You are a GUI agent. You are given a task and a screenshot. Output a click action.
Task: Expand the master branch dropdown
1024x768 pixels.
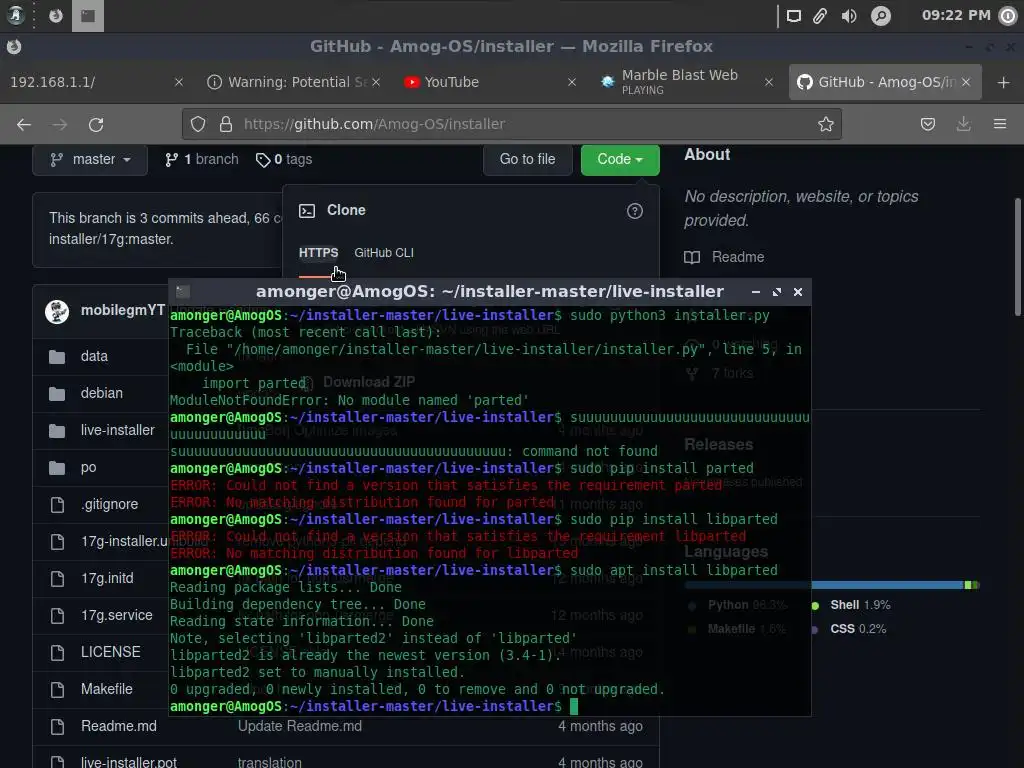[90, 159]
